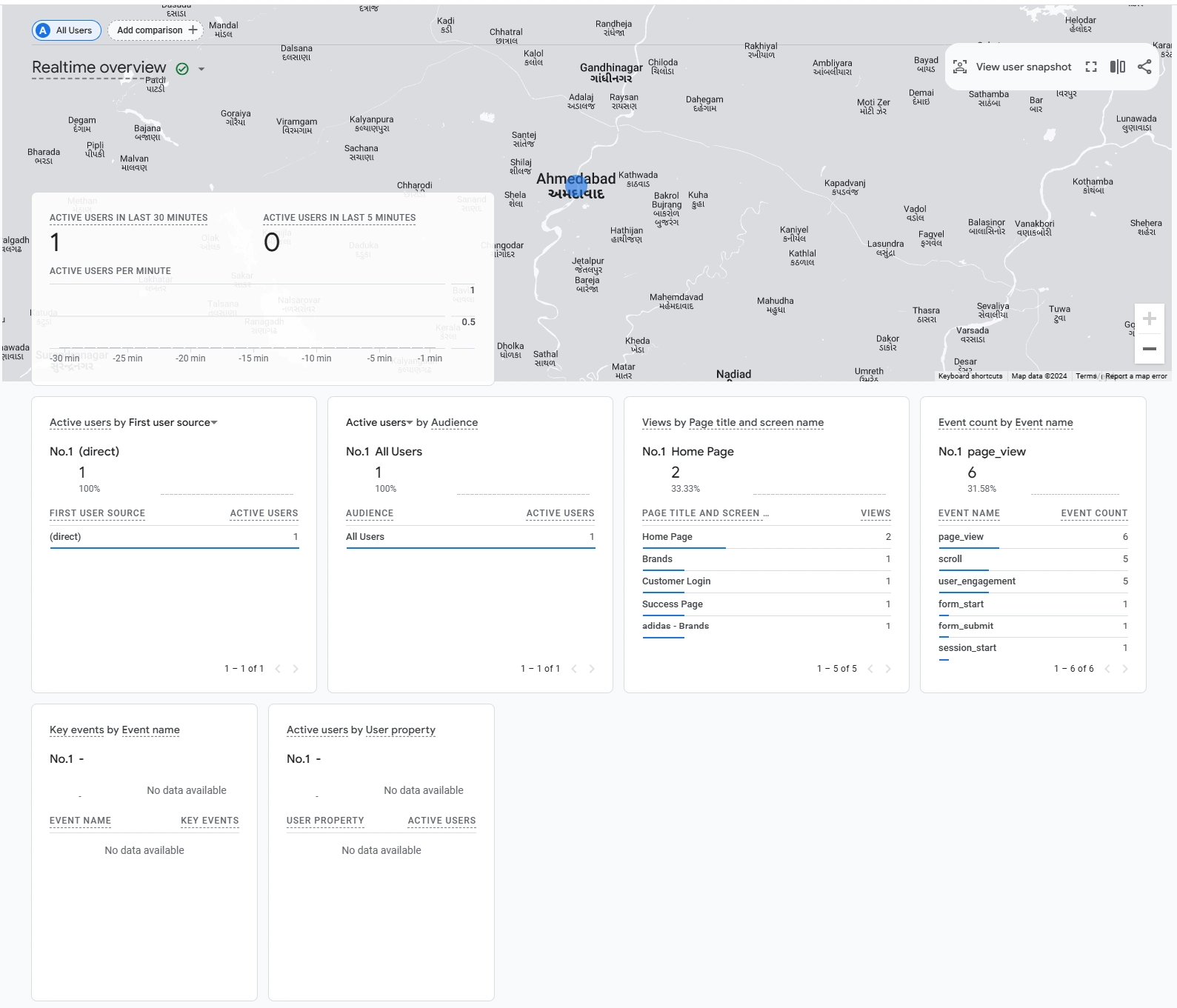This screenshot has width=1177, height=1008.
Task: Zoom out on the map
Action: 1150,348
